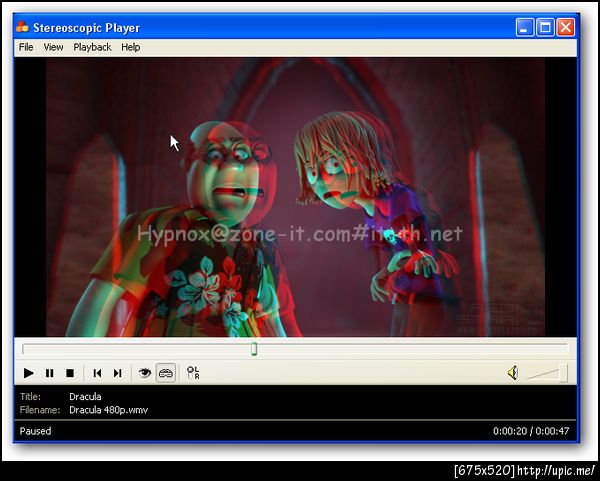Start playback with the Play button
The height and width of the screenshot is (481, 600).
(28, 373)
